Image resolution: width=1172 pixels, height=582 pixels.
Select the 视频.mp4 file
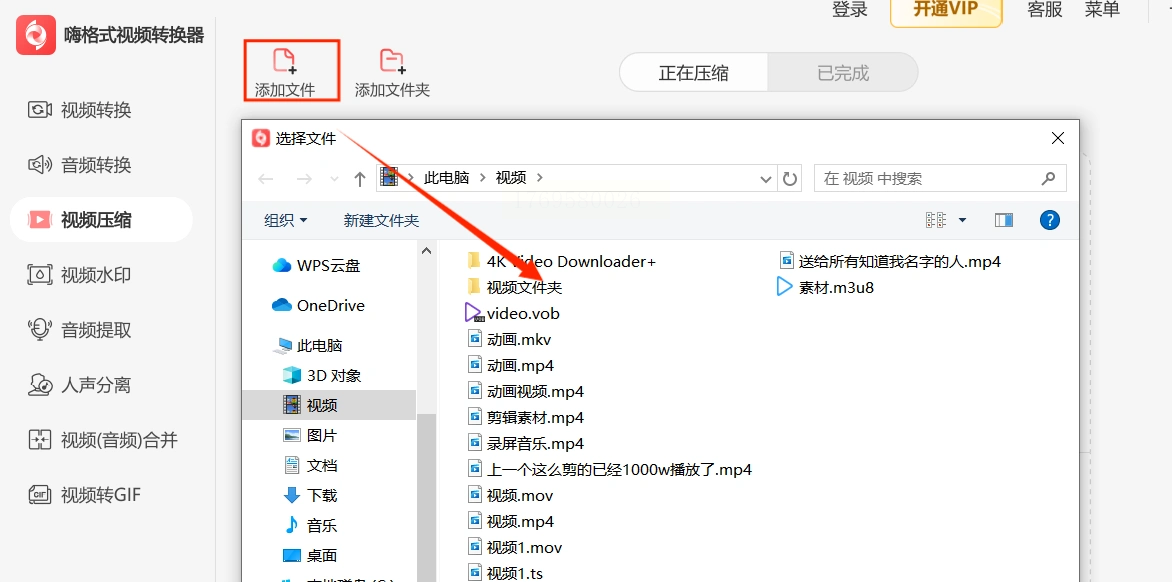pyautogui.click(x=510, y=521)
